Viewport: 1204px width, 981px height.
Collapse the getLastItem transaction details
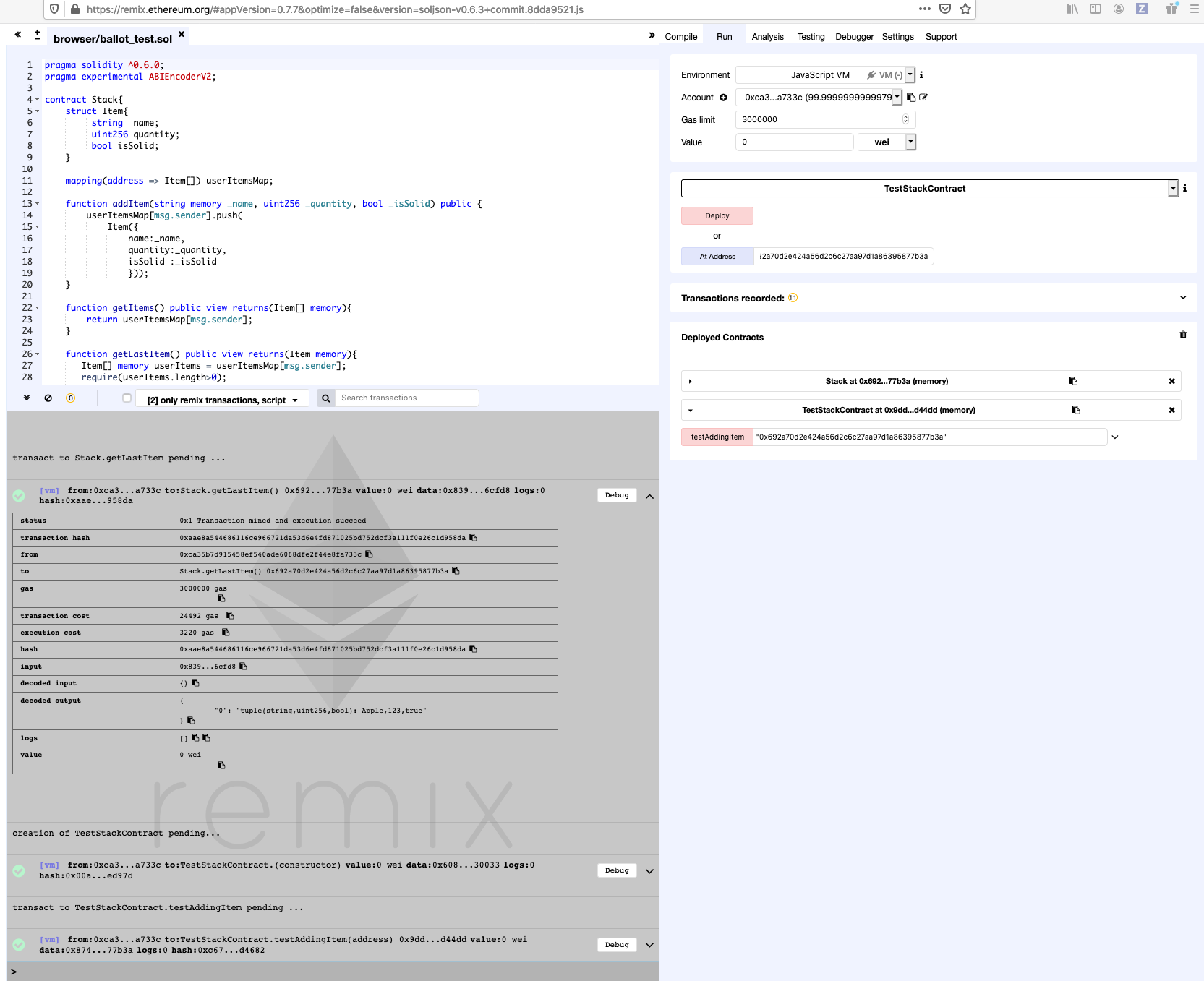[649, 496]
